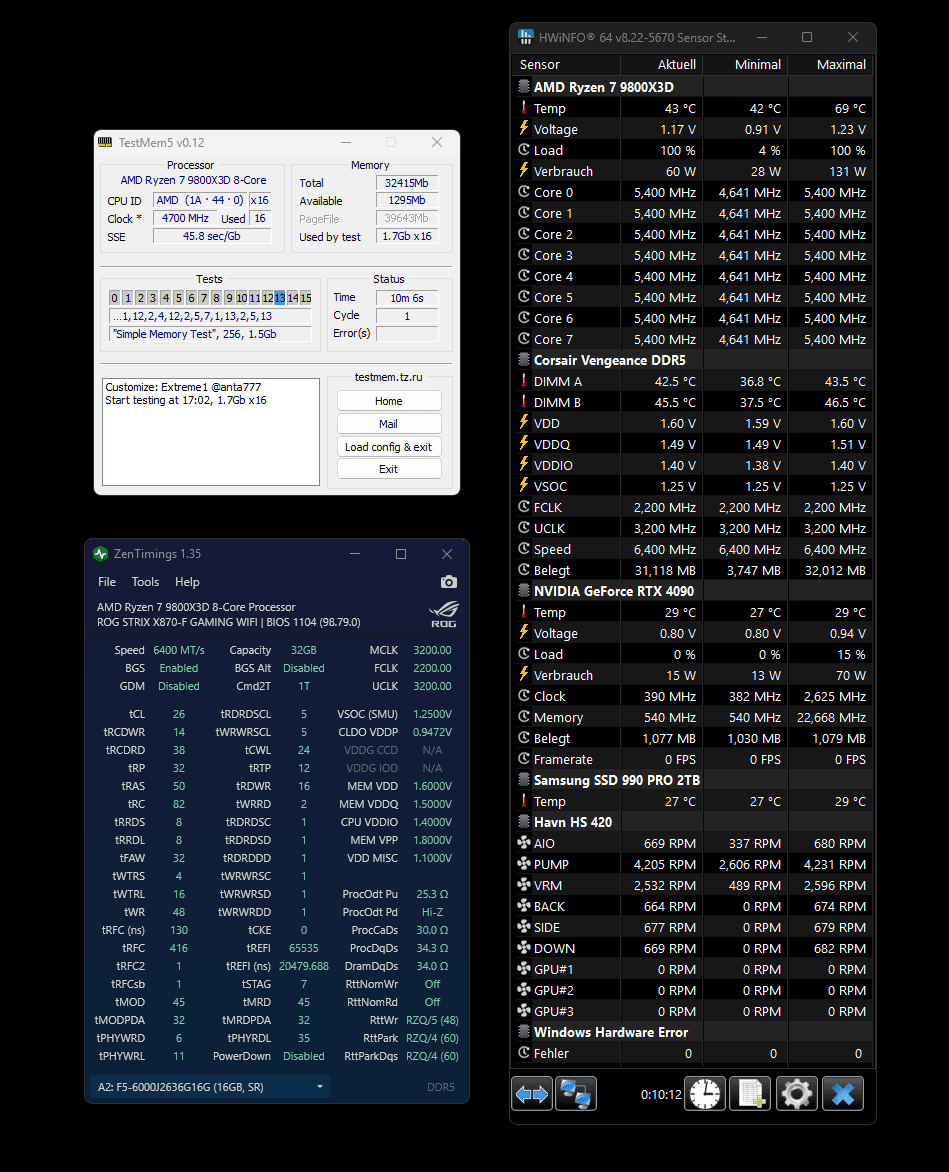Screen dimensions: 949x1172
Task: Click thermometer icon beside DIMM A
Action: click(x=524, y=380)
